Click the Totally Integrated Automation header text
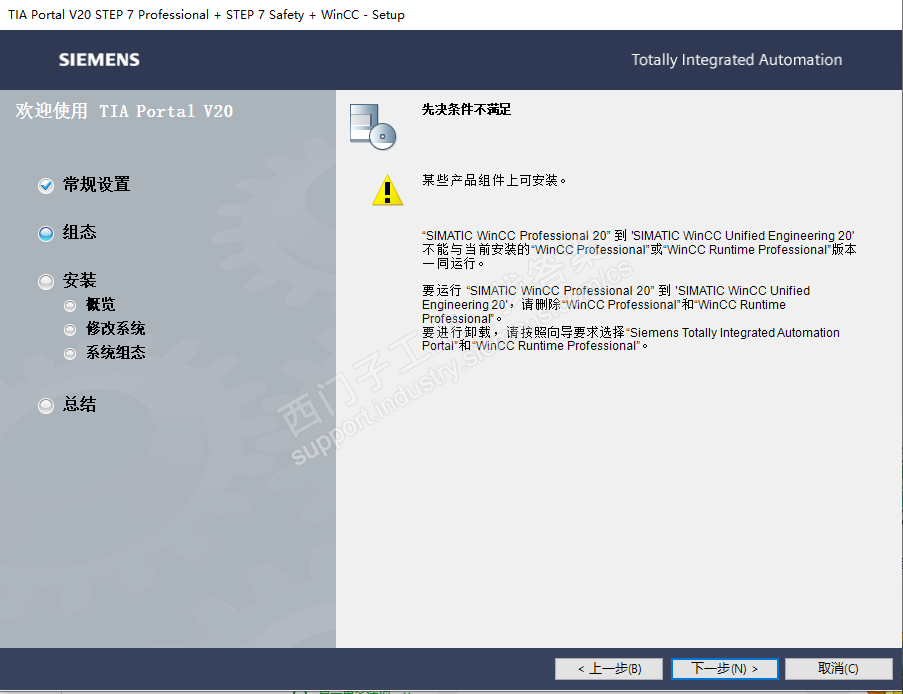 [737, 60]
